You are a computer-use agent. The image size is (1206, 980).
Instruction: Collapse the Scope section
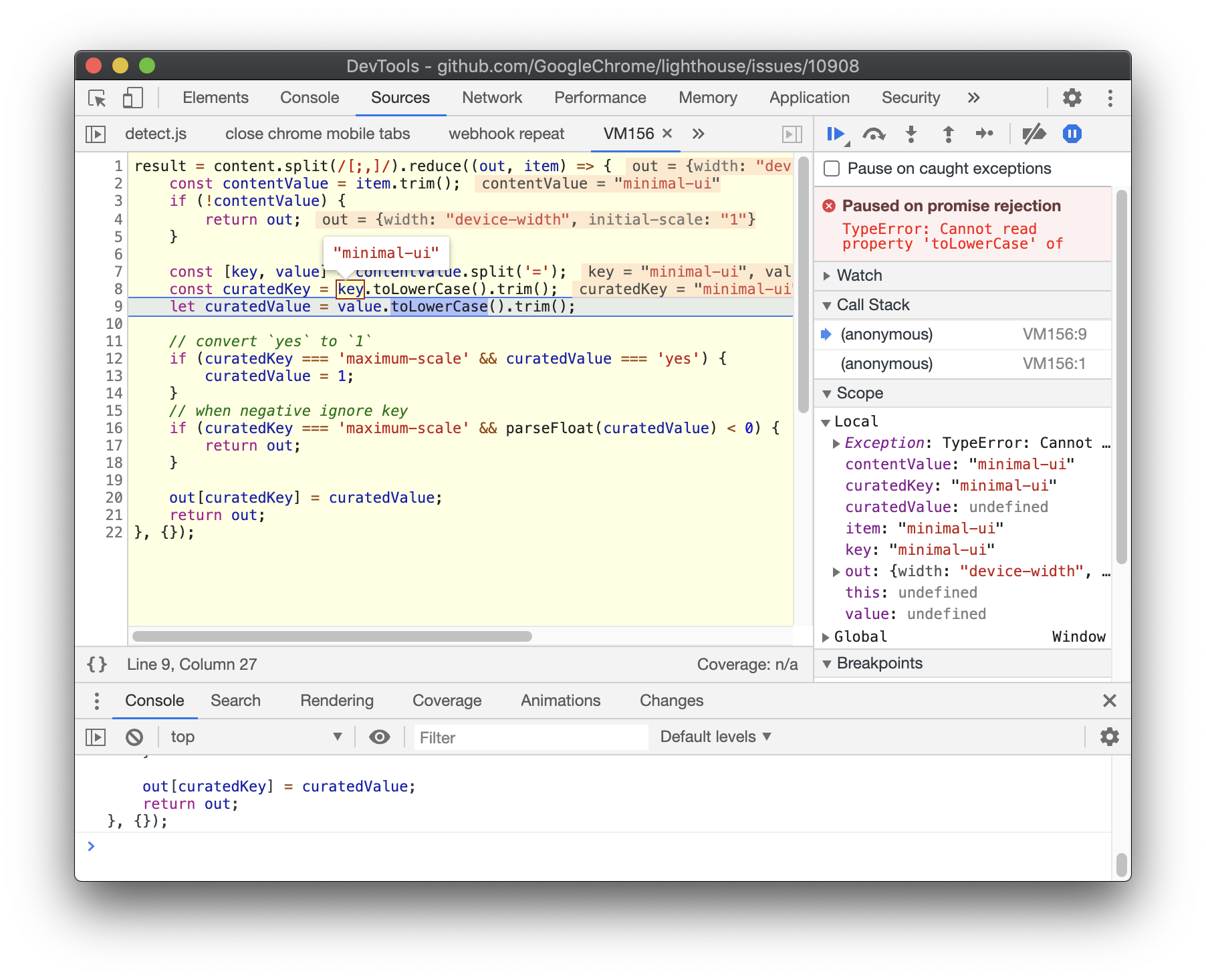(x=963, y=393)
